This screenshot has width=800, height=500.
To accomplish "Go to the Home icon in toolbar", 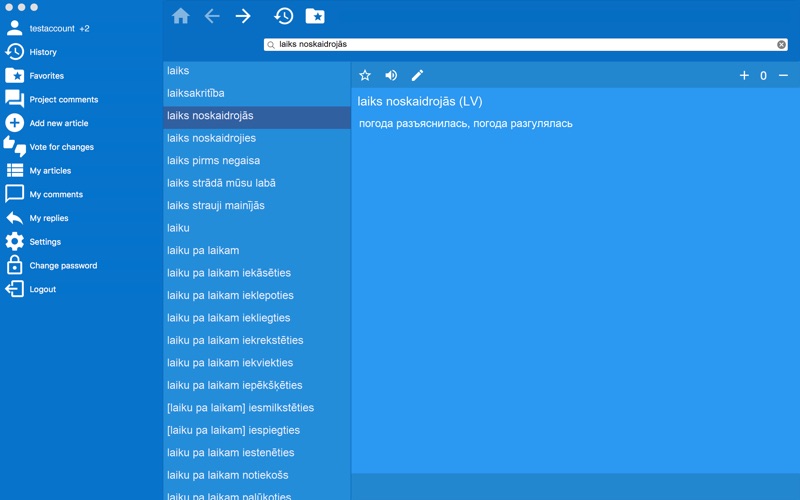I will pyautogui.click(x=181, y=16).
